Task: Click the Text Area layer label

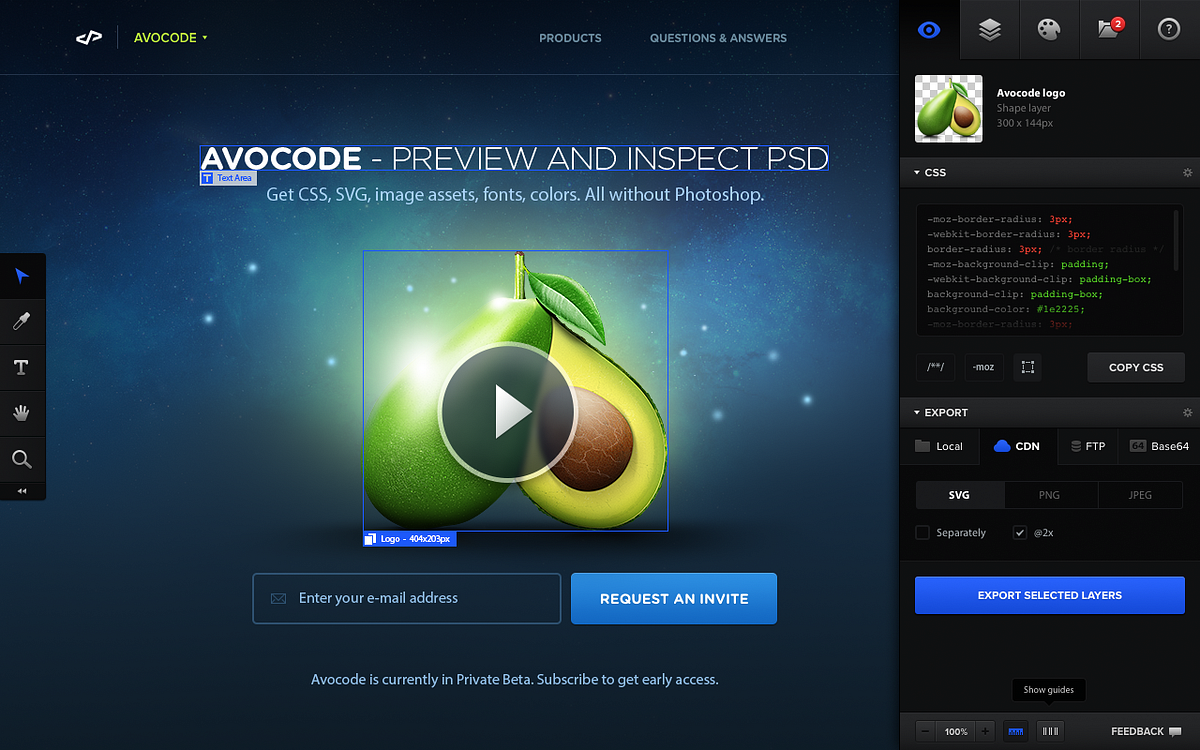Action: pos(228,178)
